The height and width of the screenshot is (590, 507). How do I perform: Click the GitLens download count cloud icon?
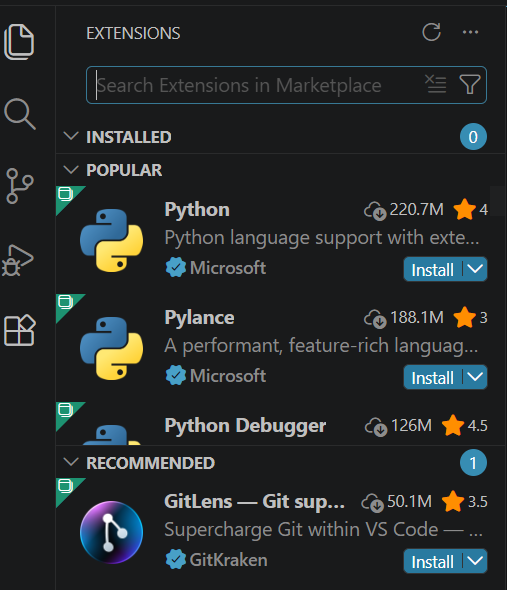(x=372, y=503)
